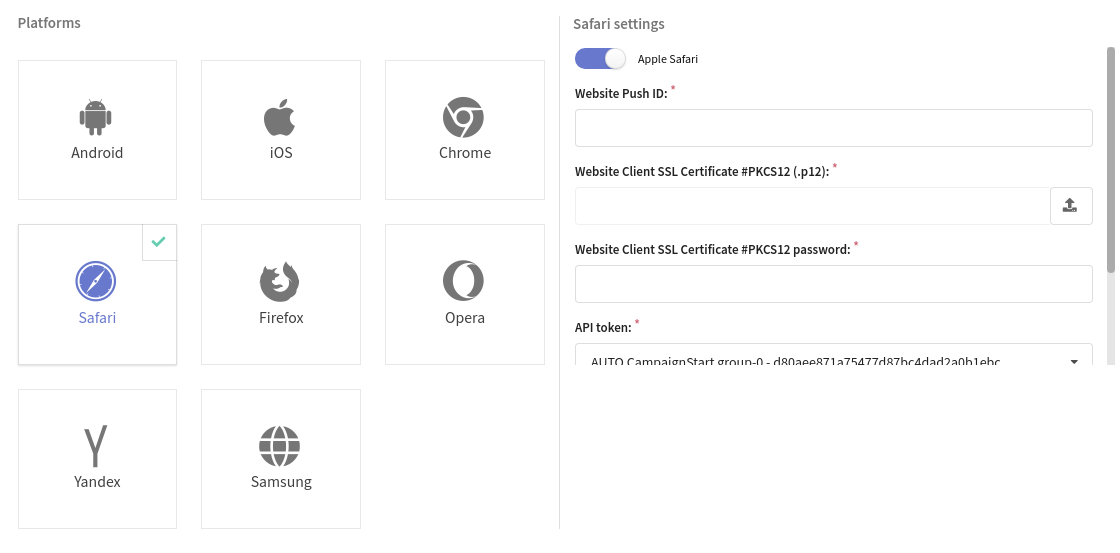The height and width of the screenshot is (553, 1120).
Task: Click the Website Push ID label
Action: [621, 93]
